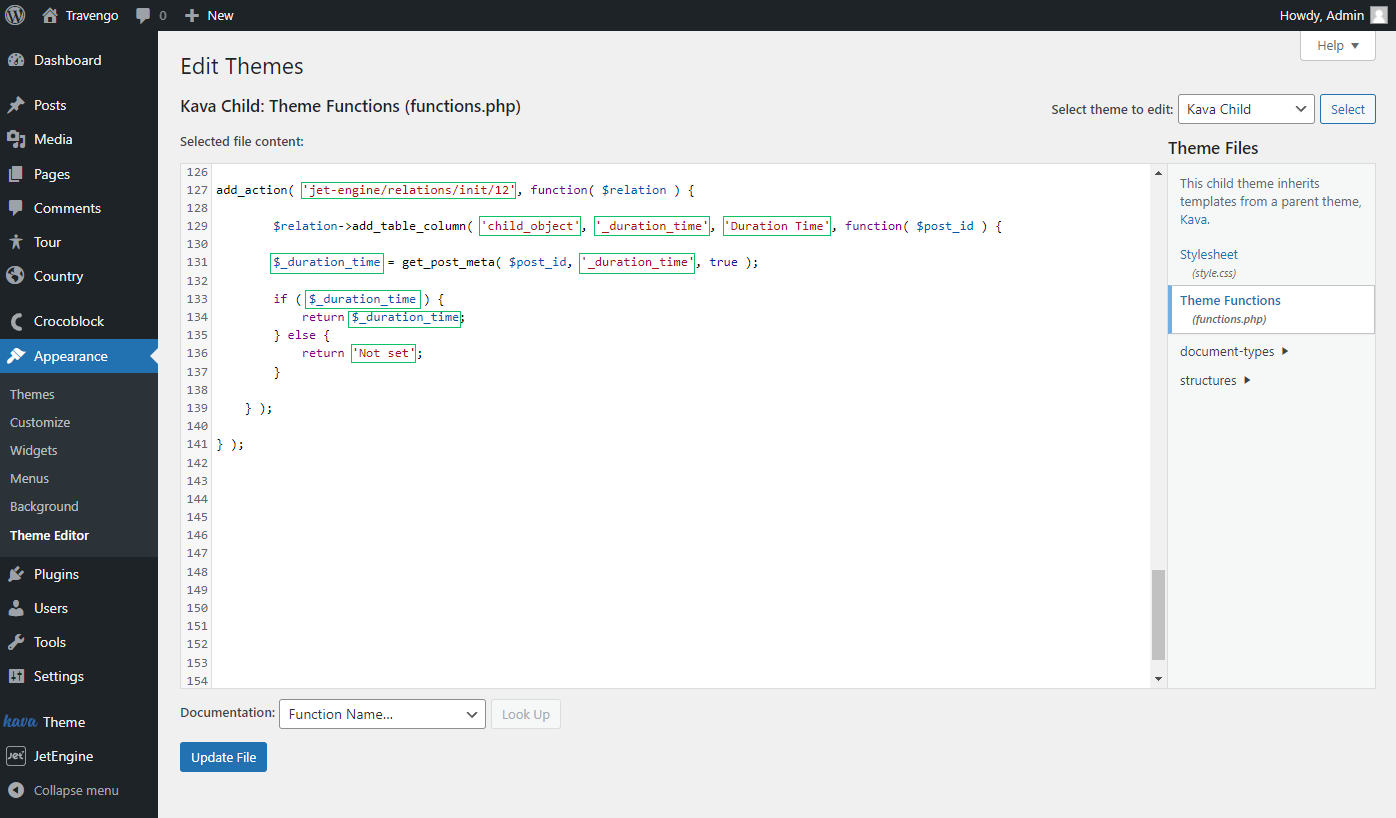The width and height of the screenshot is (1396, 818).
Task: Click the Country globe icon
Action: [x=16, y=276]
